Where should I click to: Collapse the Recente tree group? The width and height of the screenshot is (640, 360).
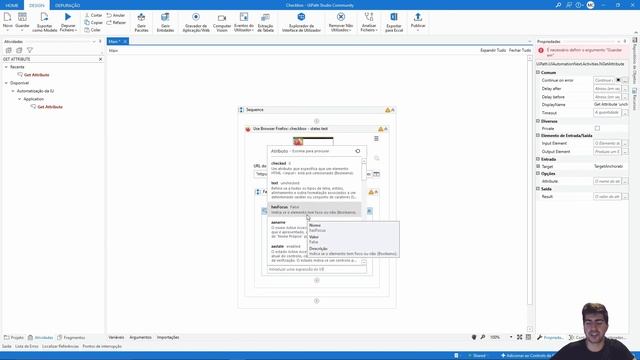point(6,67)
